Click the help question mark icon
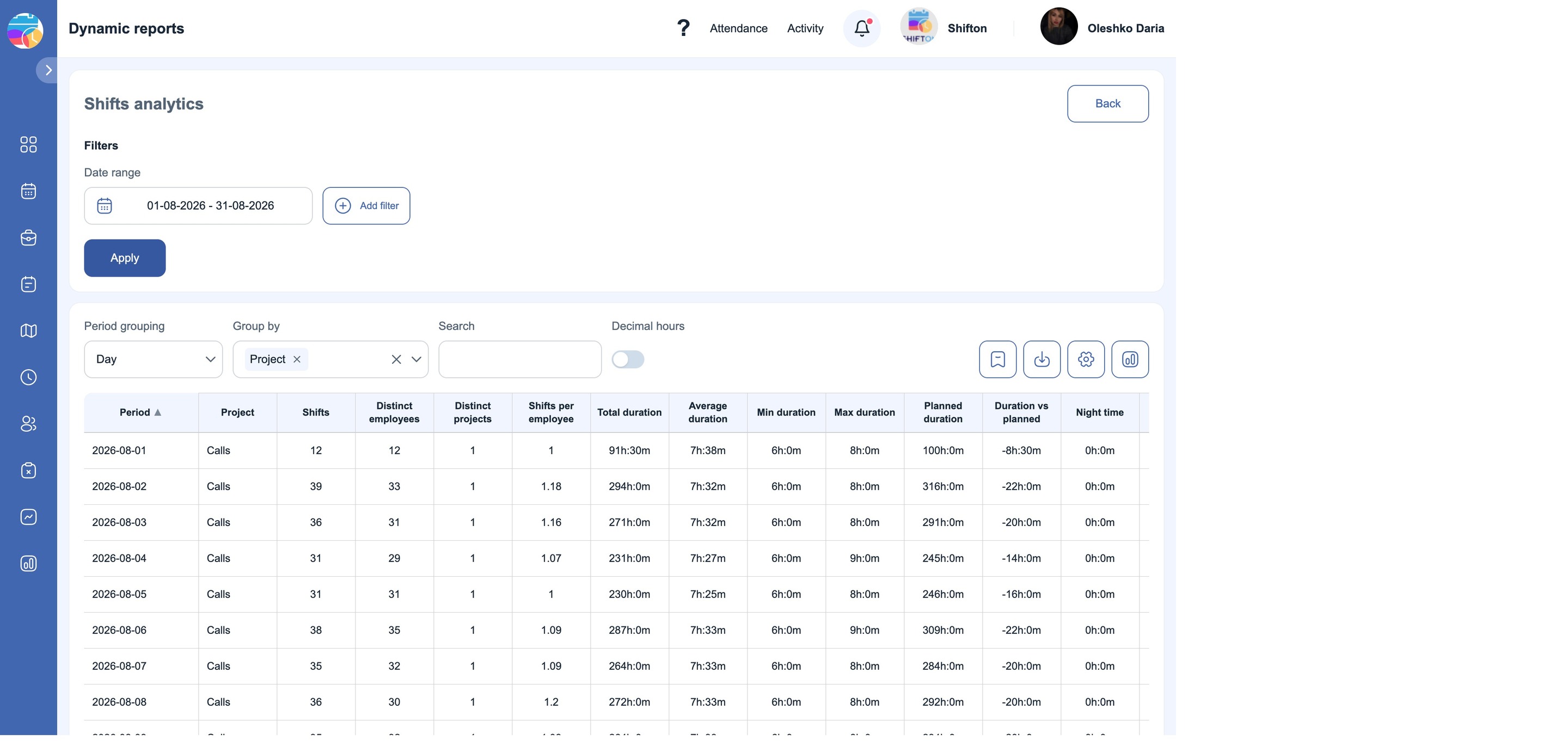The image size is (1568, 751). pyautogui.click(x=683, y=28)
